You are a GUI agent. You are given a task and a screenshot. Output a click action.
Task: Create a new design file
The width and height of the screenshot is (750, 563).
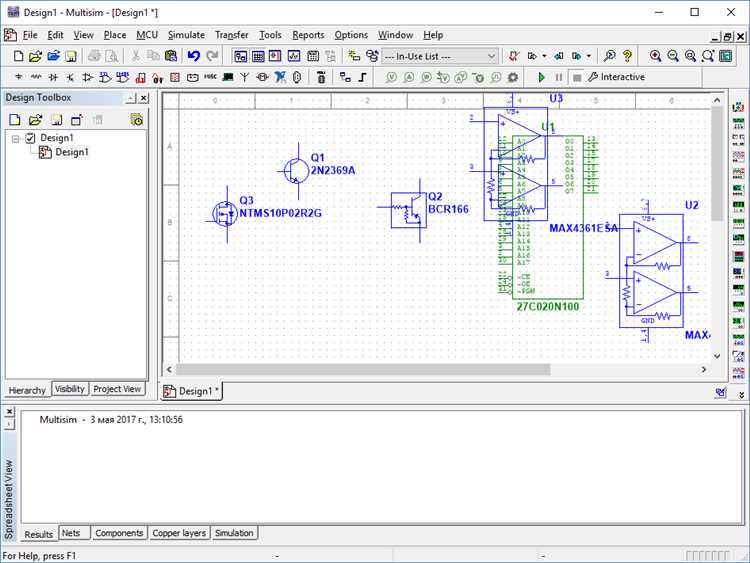[18, 56]
